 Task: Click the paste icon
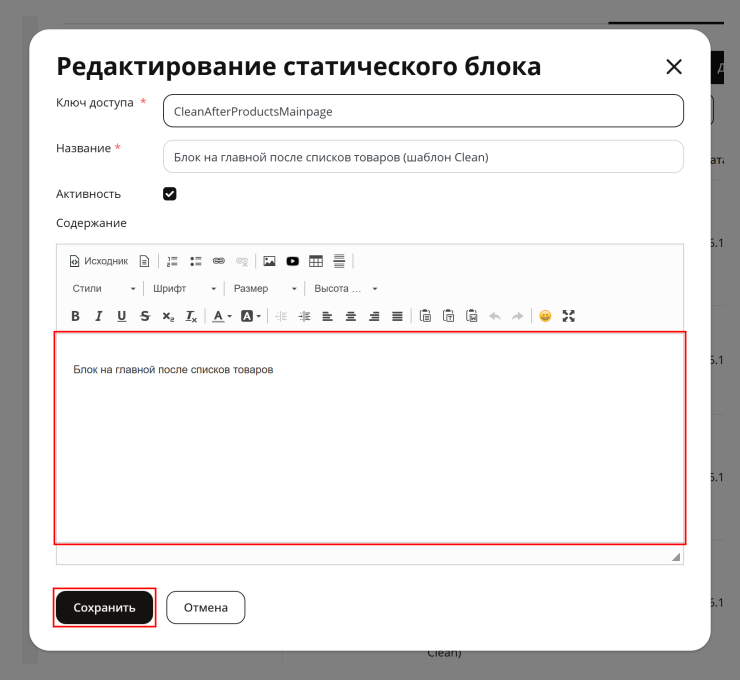point(425,316)
